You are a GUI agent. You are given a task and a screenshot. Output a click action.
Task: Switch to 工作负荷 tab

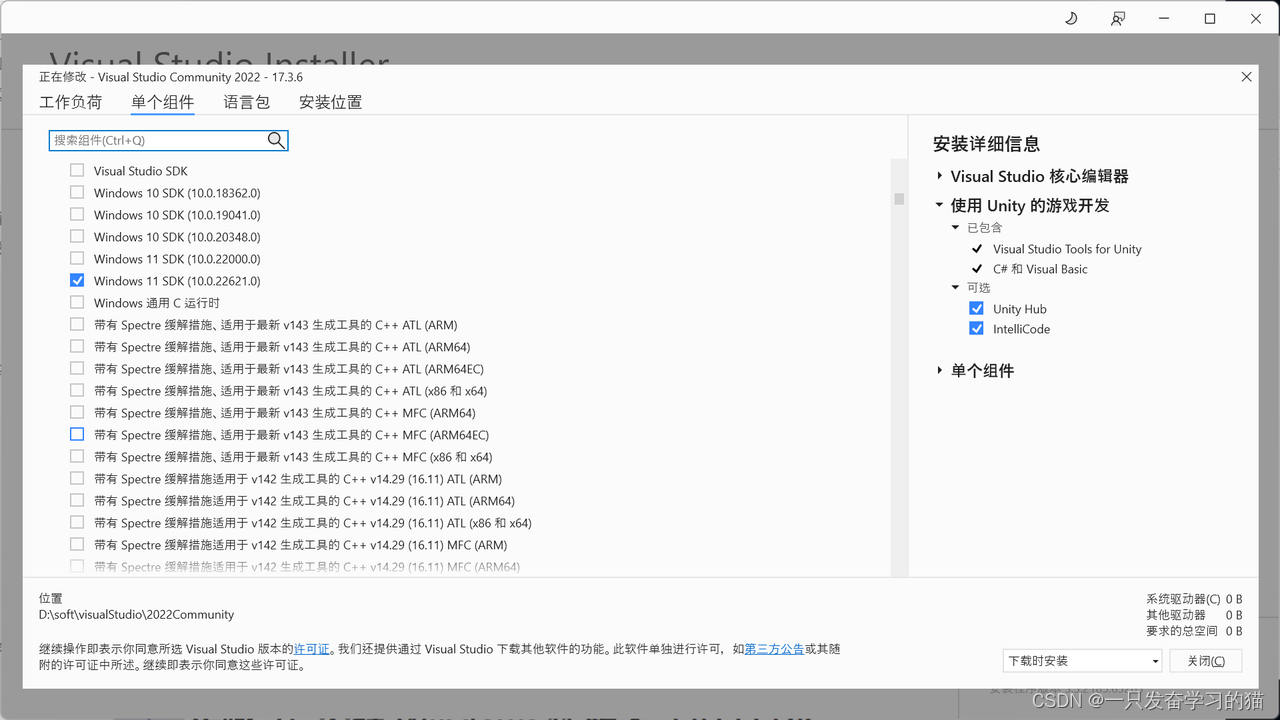[70, 102]
